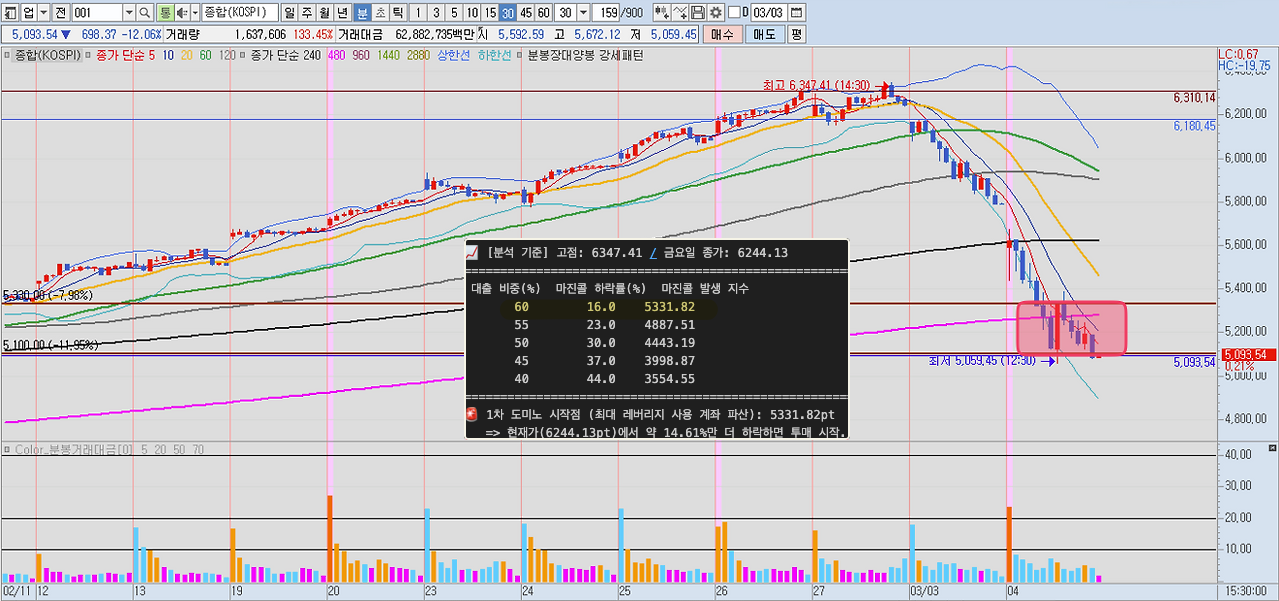The image size is (1279, 601).
Task: Set interval to 3 minutes
Action: pos(437,13)
